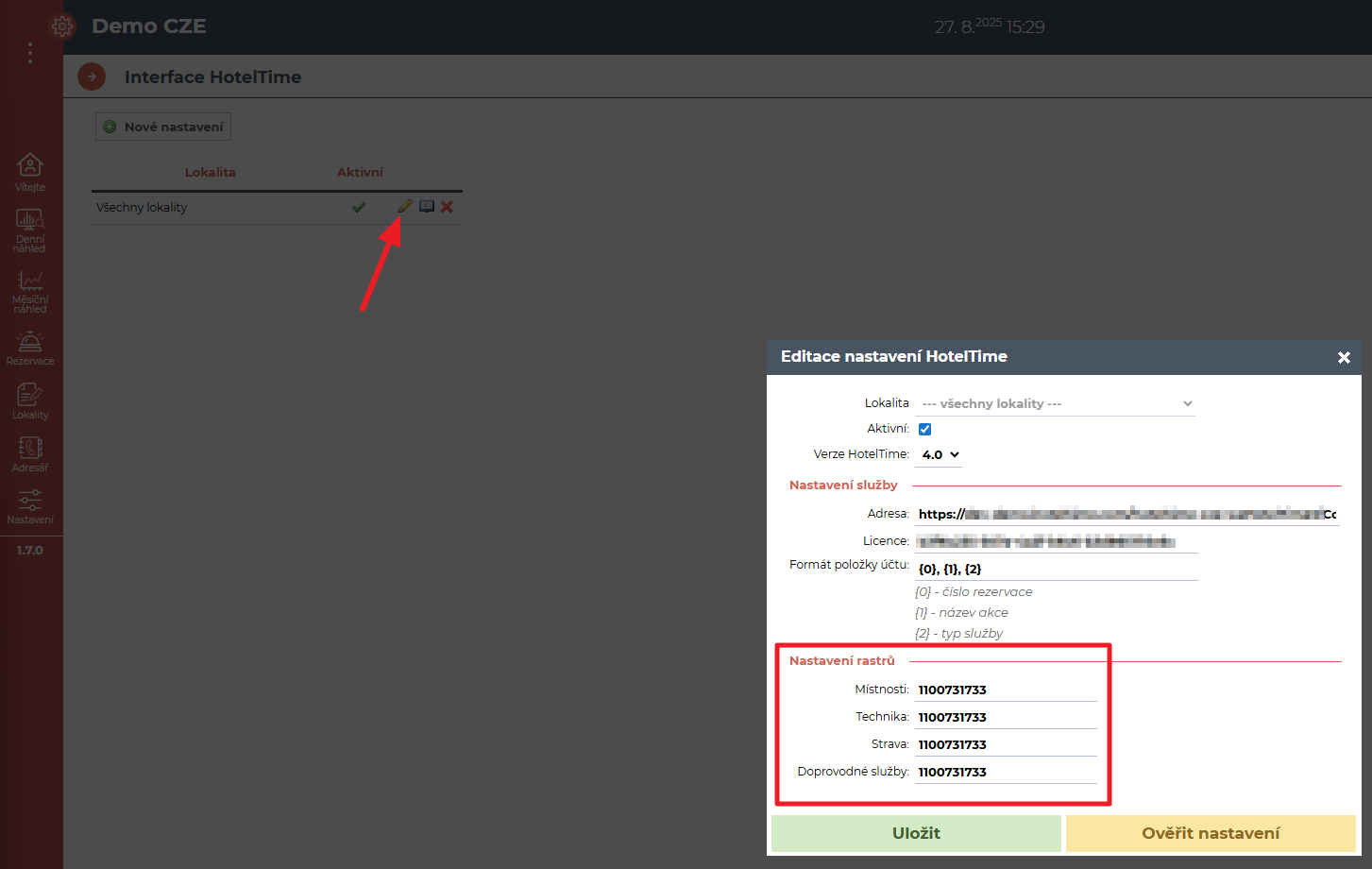The width and height of the screenshot is (1372, 869).
Task: Open the three-dot menu in the sidebar
Action: coord(30,53)
